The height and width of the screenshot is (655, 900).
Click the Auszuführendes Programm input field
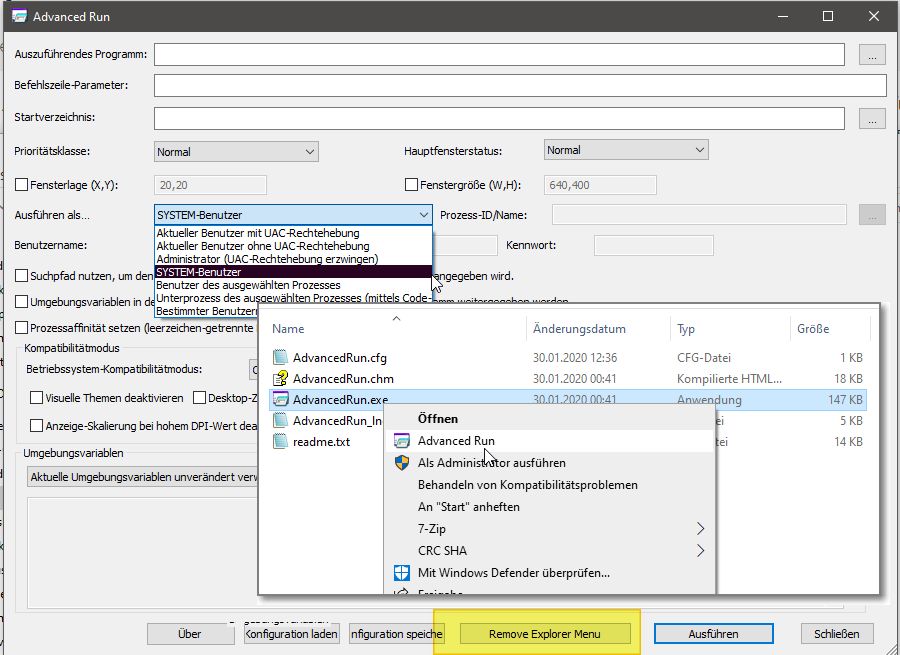(499, 54)
